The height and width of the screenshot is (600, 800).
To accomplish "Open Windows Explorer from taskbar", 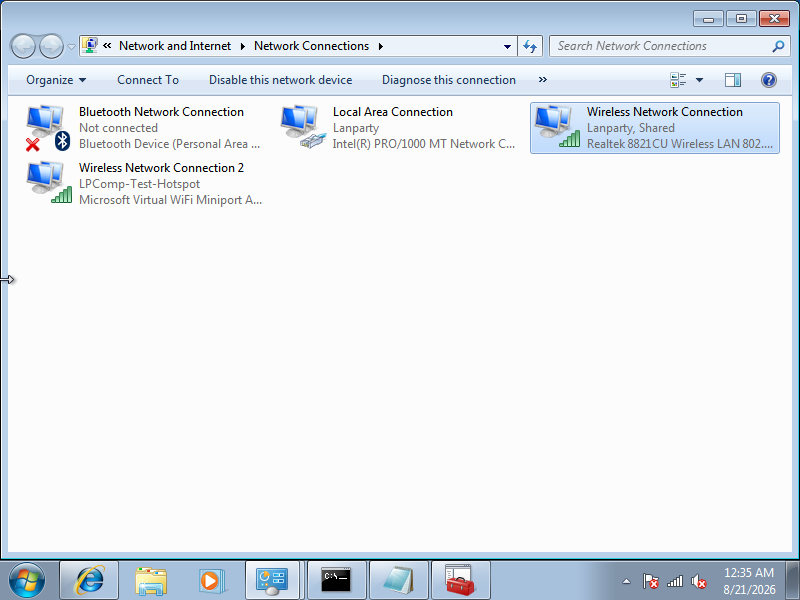I will [x=151, y=580].
